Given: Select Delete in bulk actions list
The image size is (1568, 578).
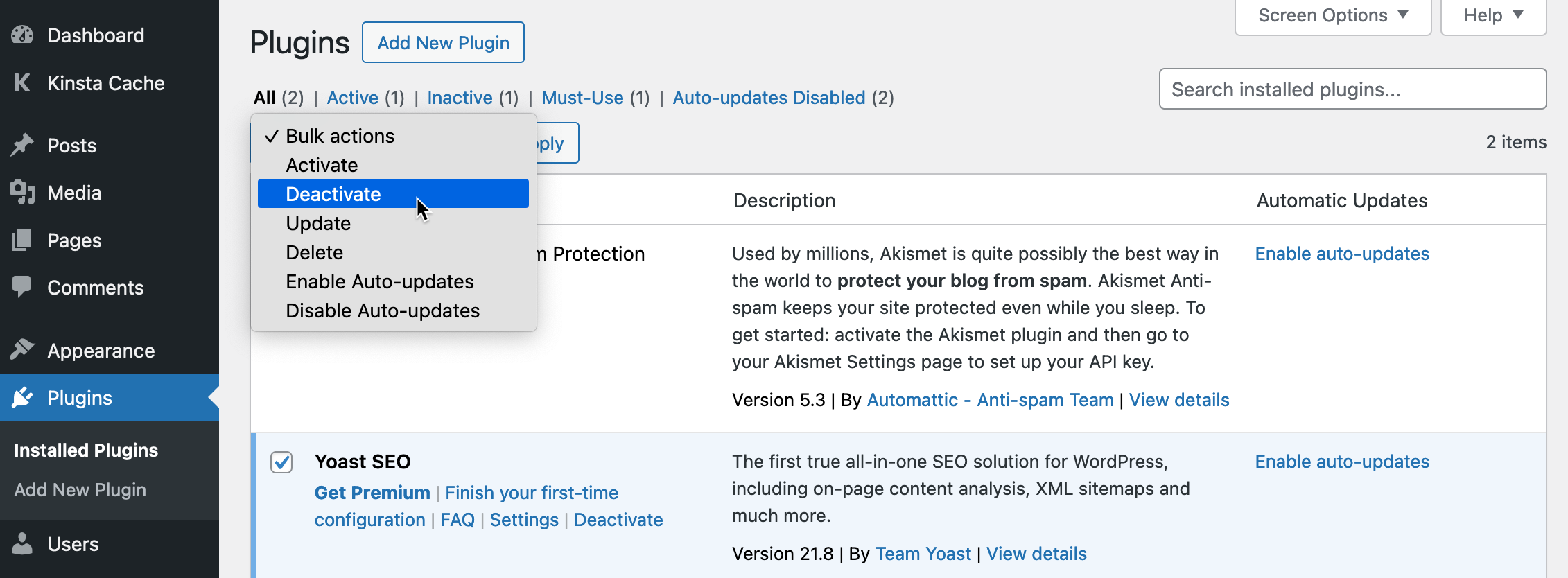Looking at the screenshot, I should 393,252.
